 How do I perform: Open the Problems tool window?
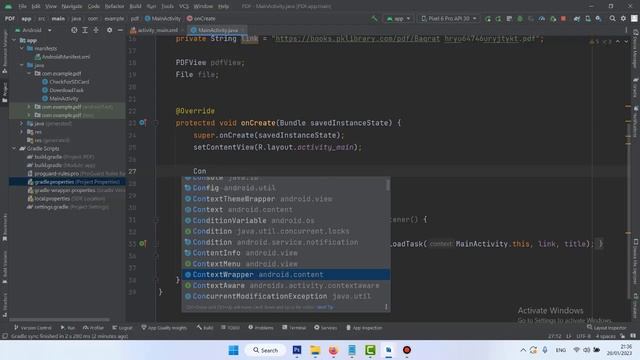261,327
